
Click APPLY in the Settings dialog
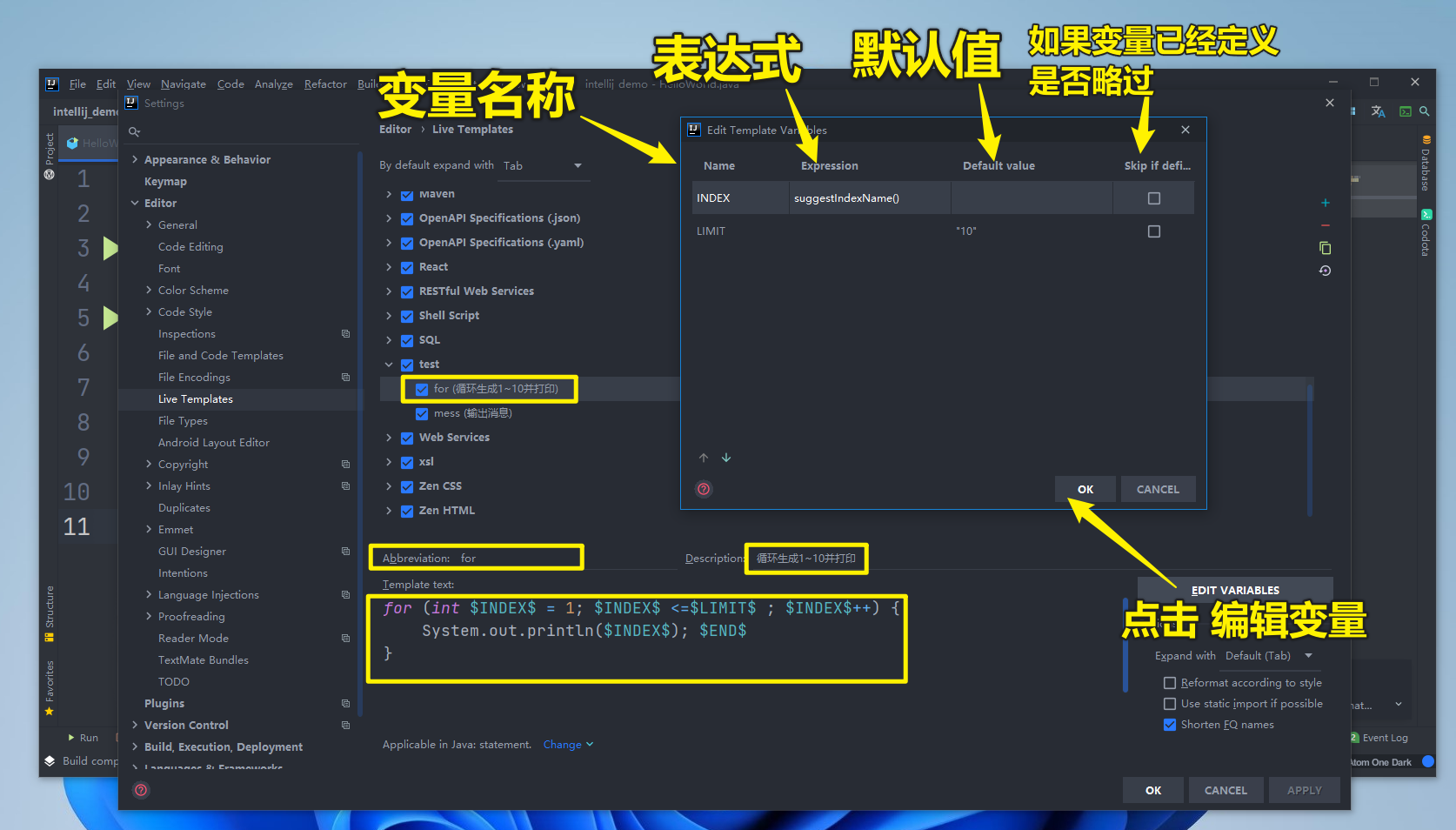(1304, 791)
